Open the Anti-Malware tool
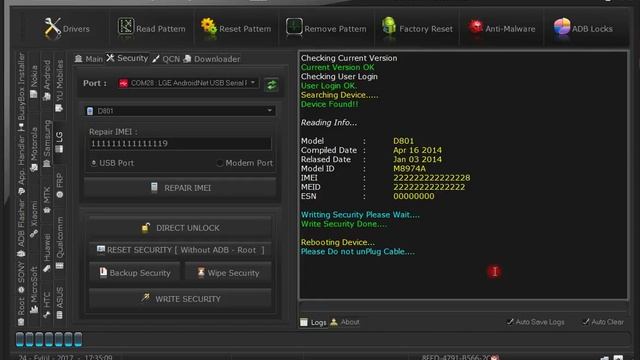Screen dimensions: 640x360 (x=502, y=28)
